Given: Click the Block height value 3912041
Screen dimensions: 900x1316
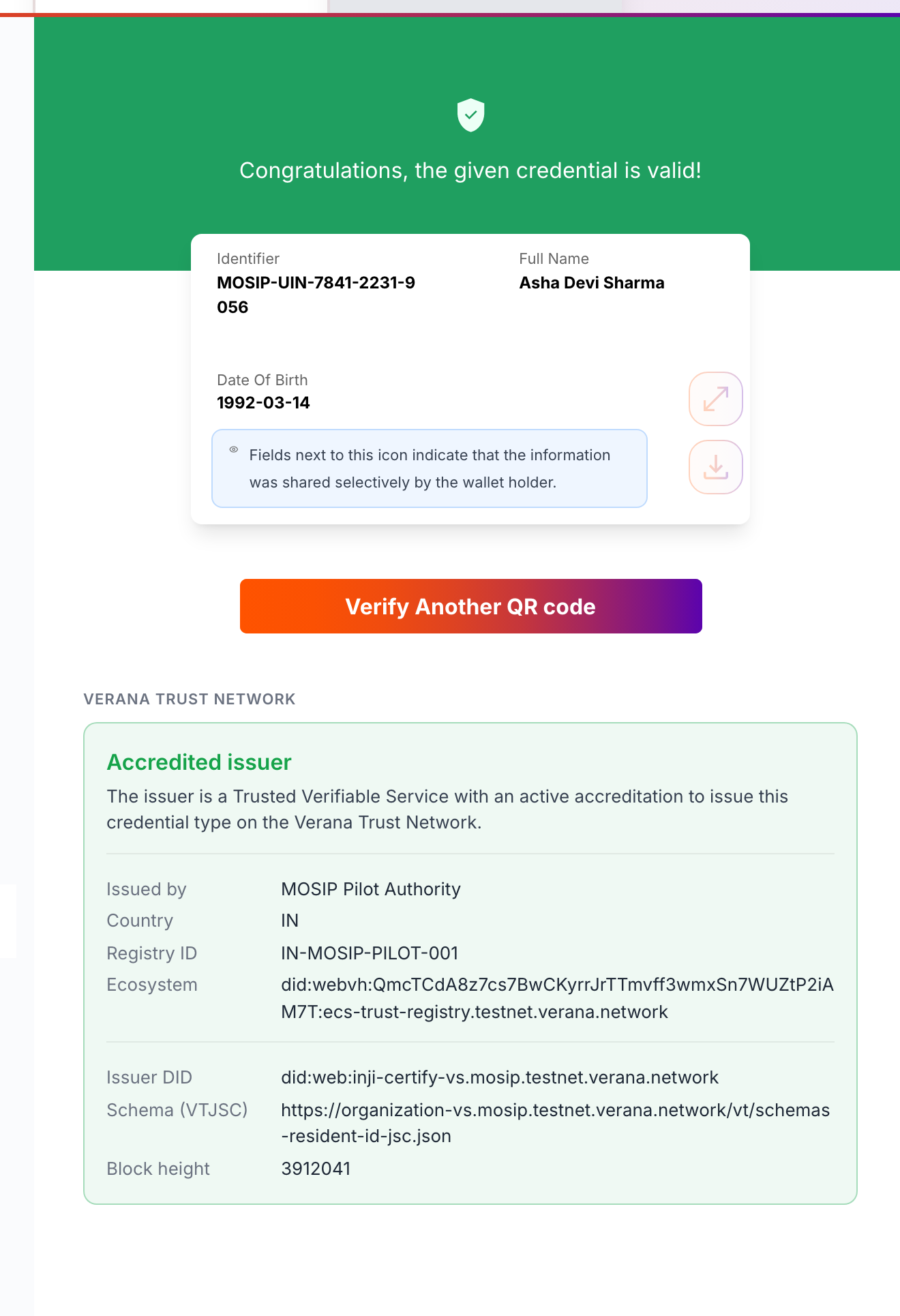Looking at the screenshot, I should [316, 1169].
